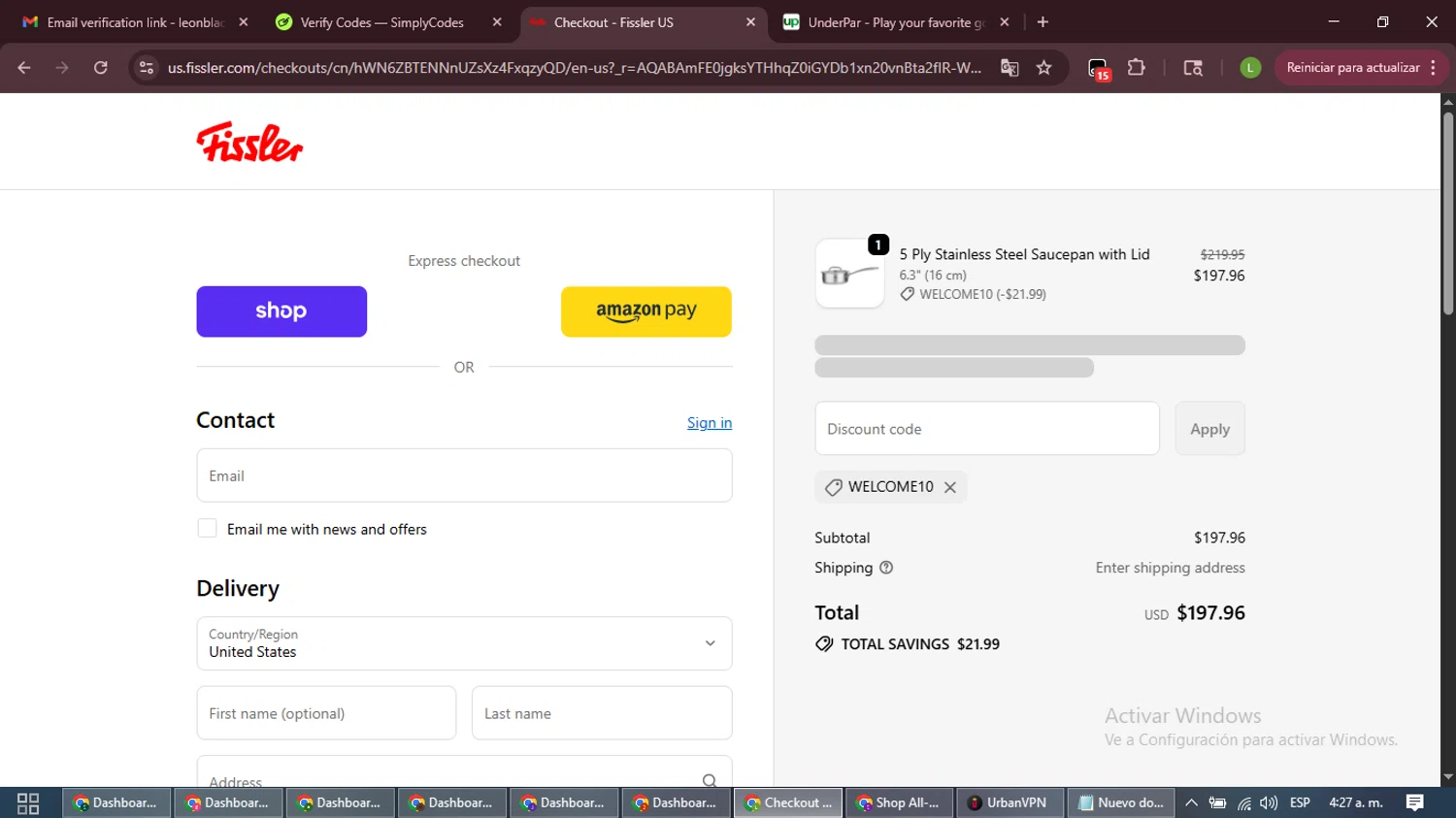Viewport: 1456px width, 818px height.
Task: Click the saucepan product thumbnail
Action: pos(849,274)
